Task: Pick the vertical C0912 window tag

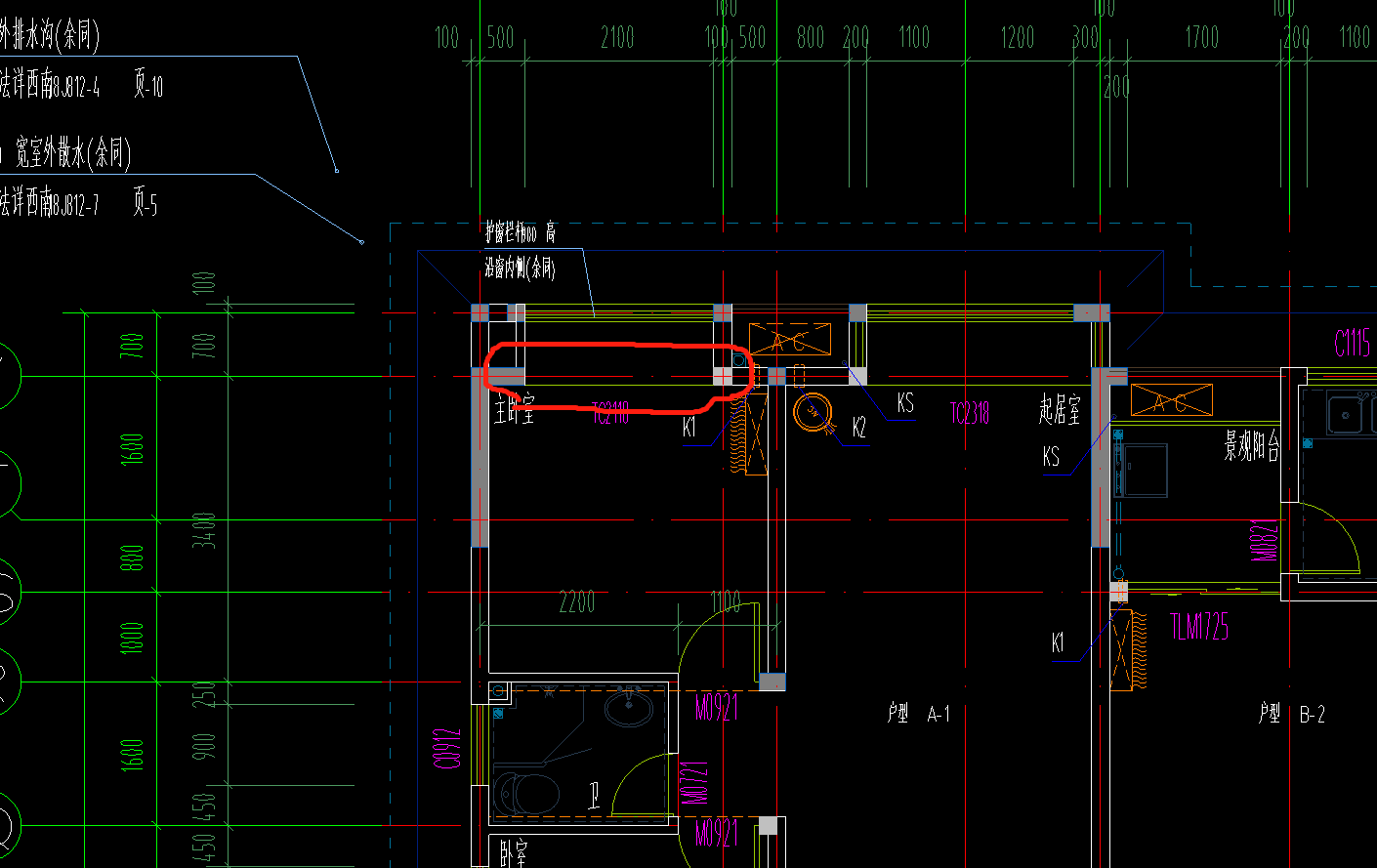Action: (x=446, y=748)
